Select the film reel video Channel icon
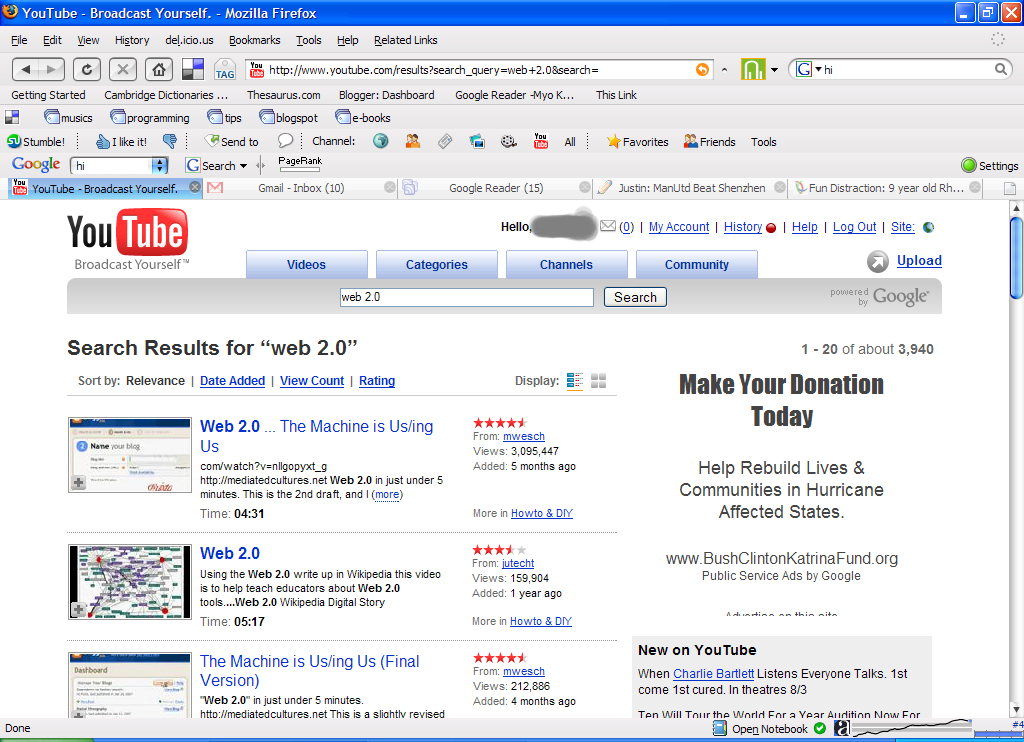1024x742 pixels. click(509, 141)
